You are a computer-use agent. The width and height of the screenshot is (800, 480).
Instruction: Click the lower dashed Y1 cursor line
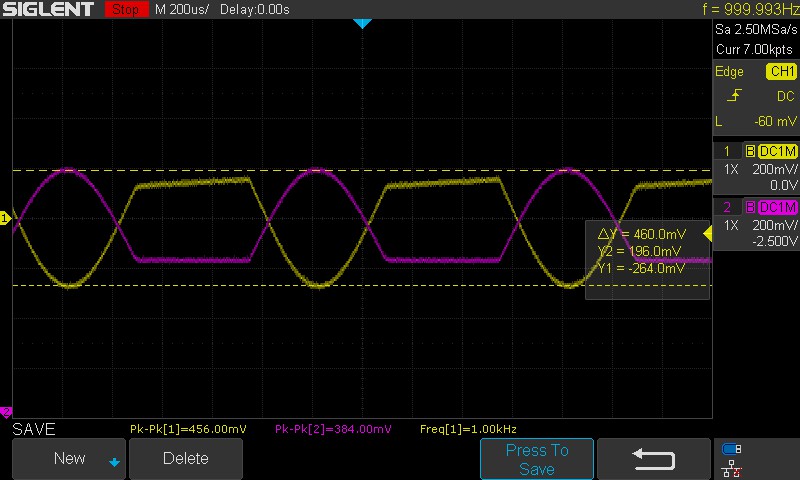coord(362,285)
